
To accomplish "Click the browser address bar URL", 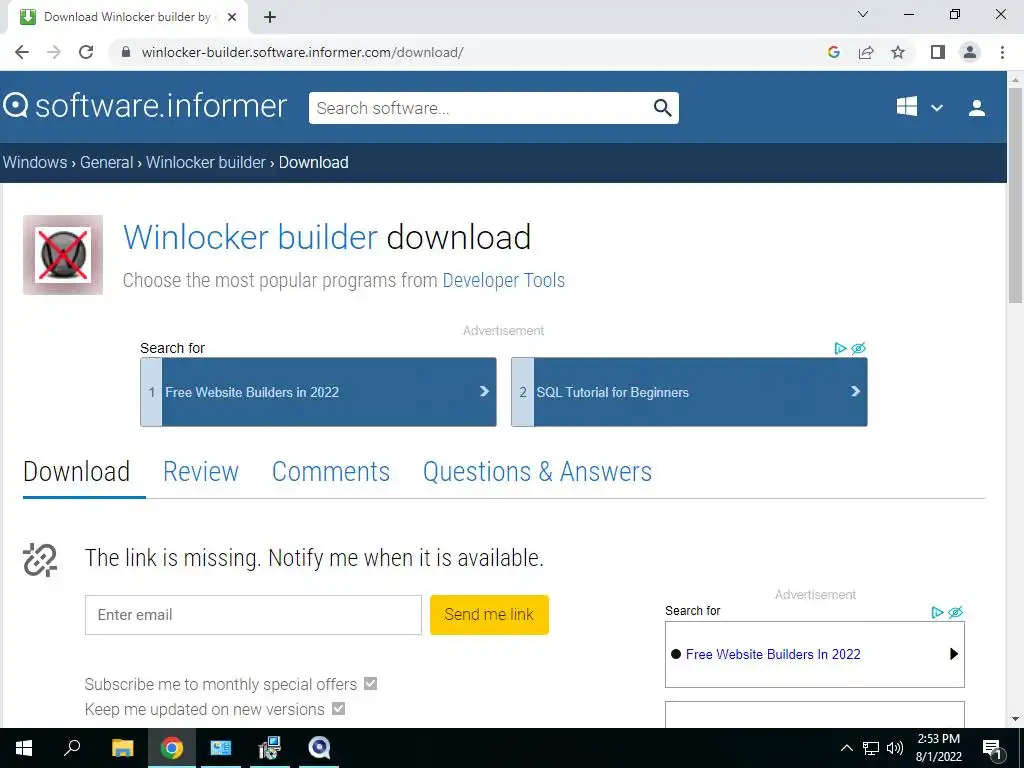I will click(x=302, y=52).
